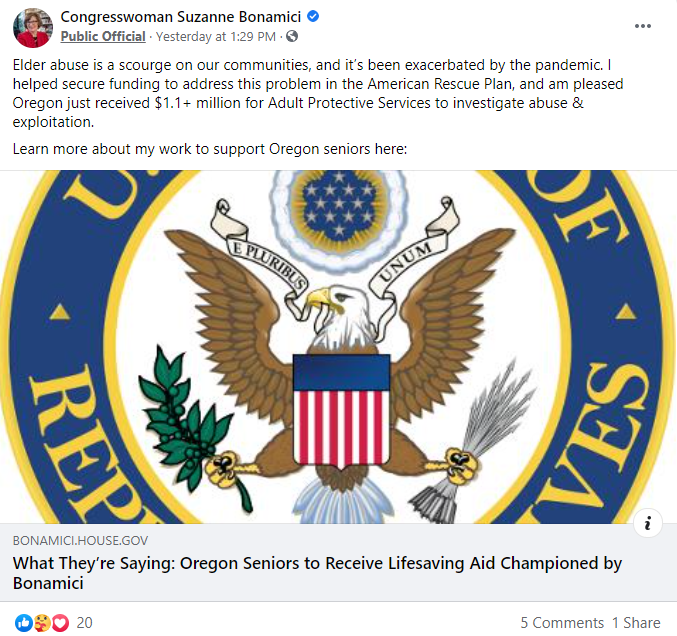
Task: Show the 20 reactions list
Action: (x=85, y=622)
